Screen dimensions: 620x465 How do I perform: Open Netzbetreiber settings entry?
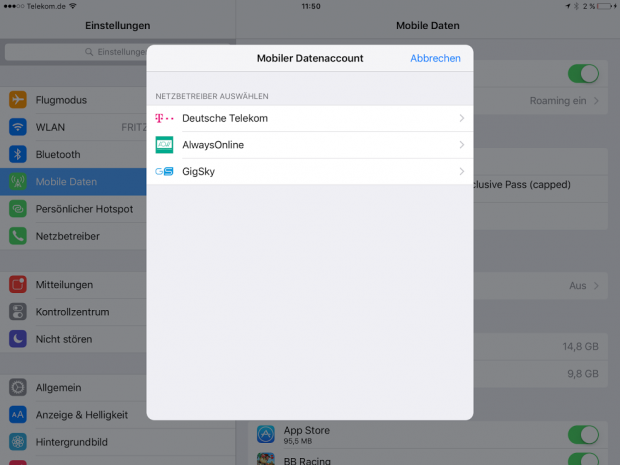pyautogui.click(x=73, y=236)
